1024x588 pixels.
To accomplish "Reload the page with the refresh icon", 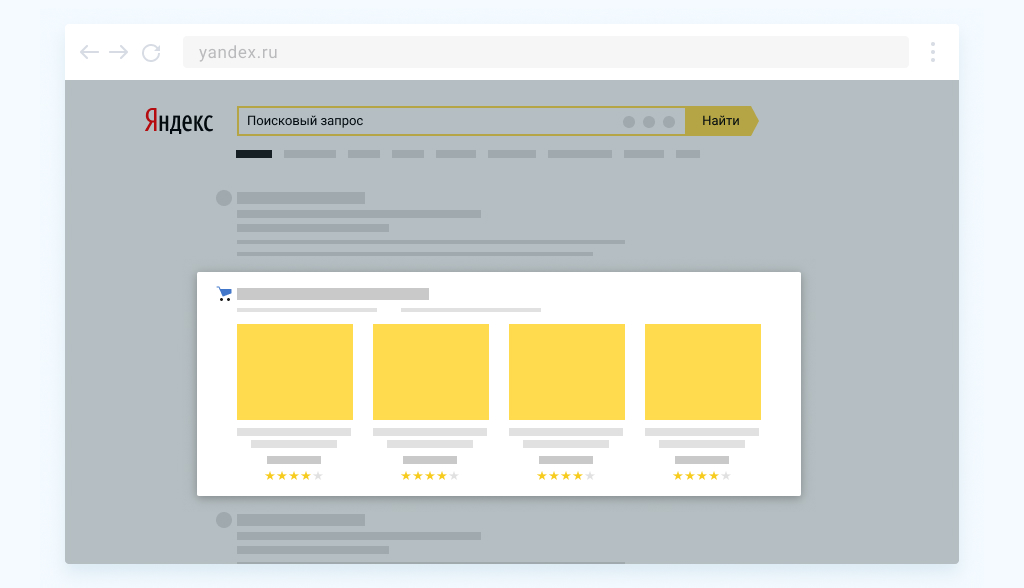I will click(151, 52).
